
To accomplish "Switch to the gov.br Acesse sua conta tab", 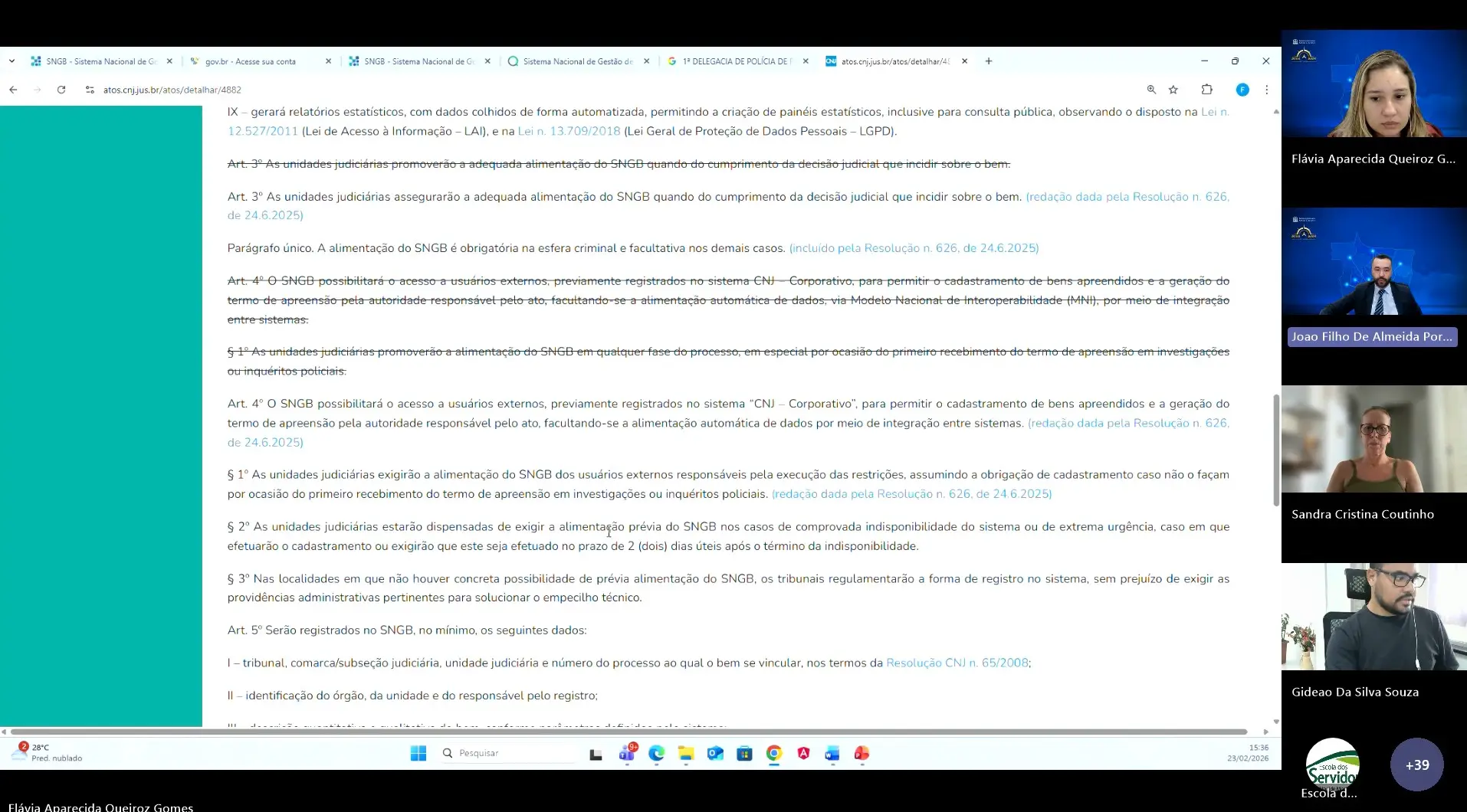I will pyautogui.click(x=251, y=61).
